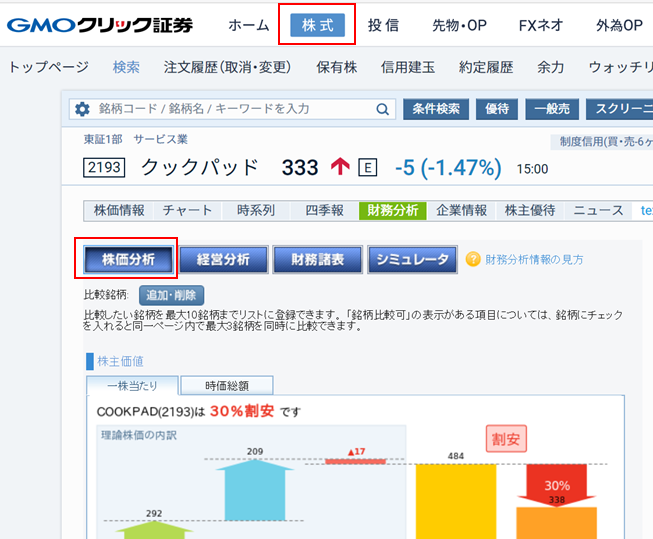Click the yellow 484 bar in chart
Screen dimensions: 653x539
point(456,502)
